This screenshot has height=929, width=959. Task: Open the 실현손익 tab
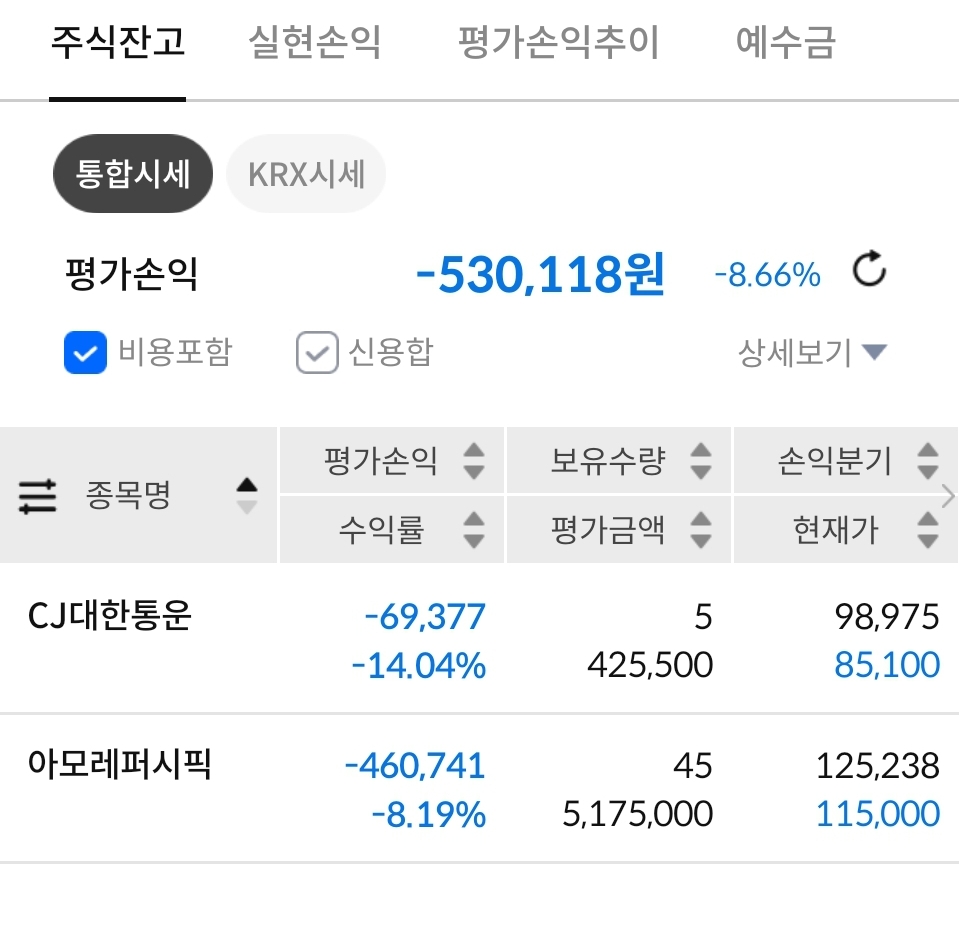[314, 42]
